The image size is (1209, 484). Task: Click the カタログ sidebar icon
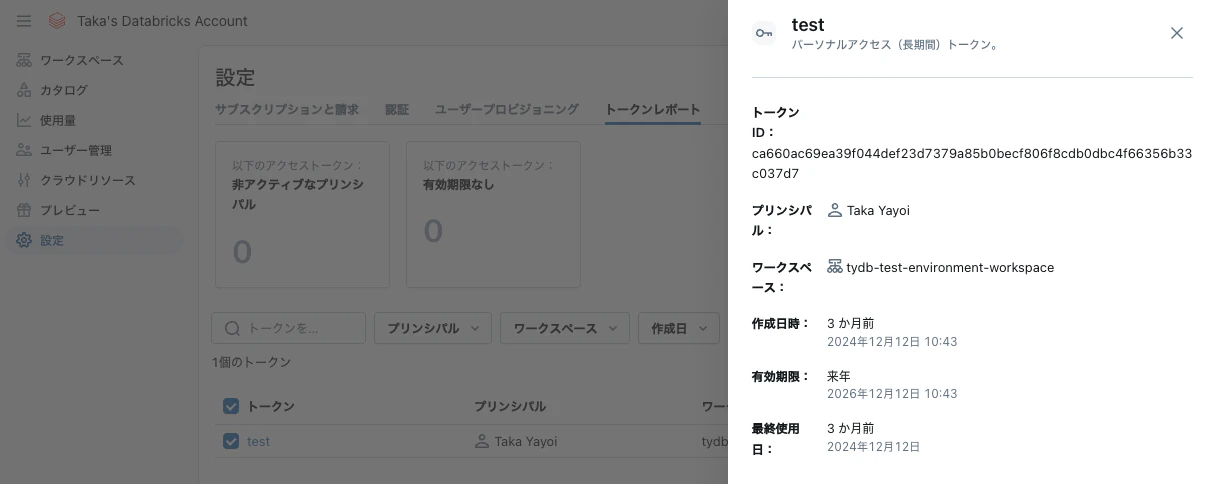(x=24, y=90)
